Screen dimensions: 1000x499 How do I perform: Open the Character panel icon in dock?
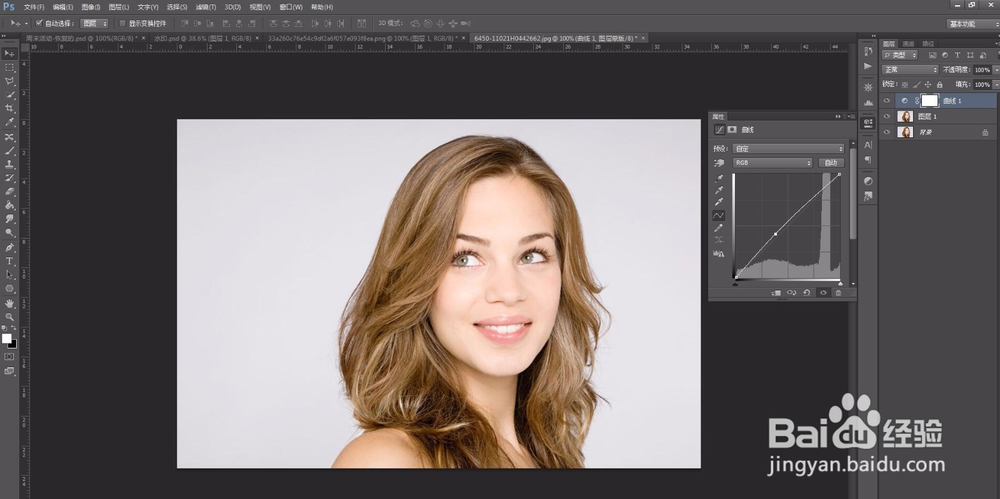868,145
